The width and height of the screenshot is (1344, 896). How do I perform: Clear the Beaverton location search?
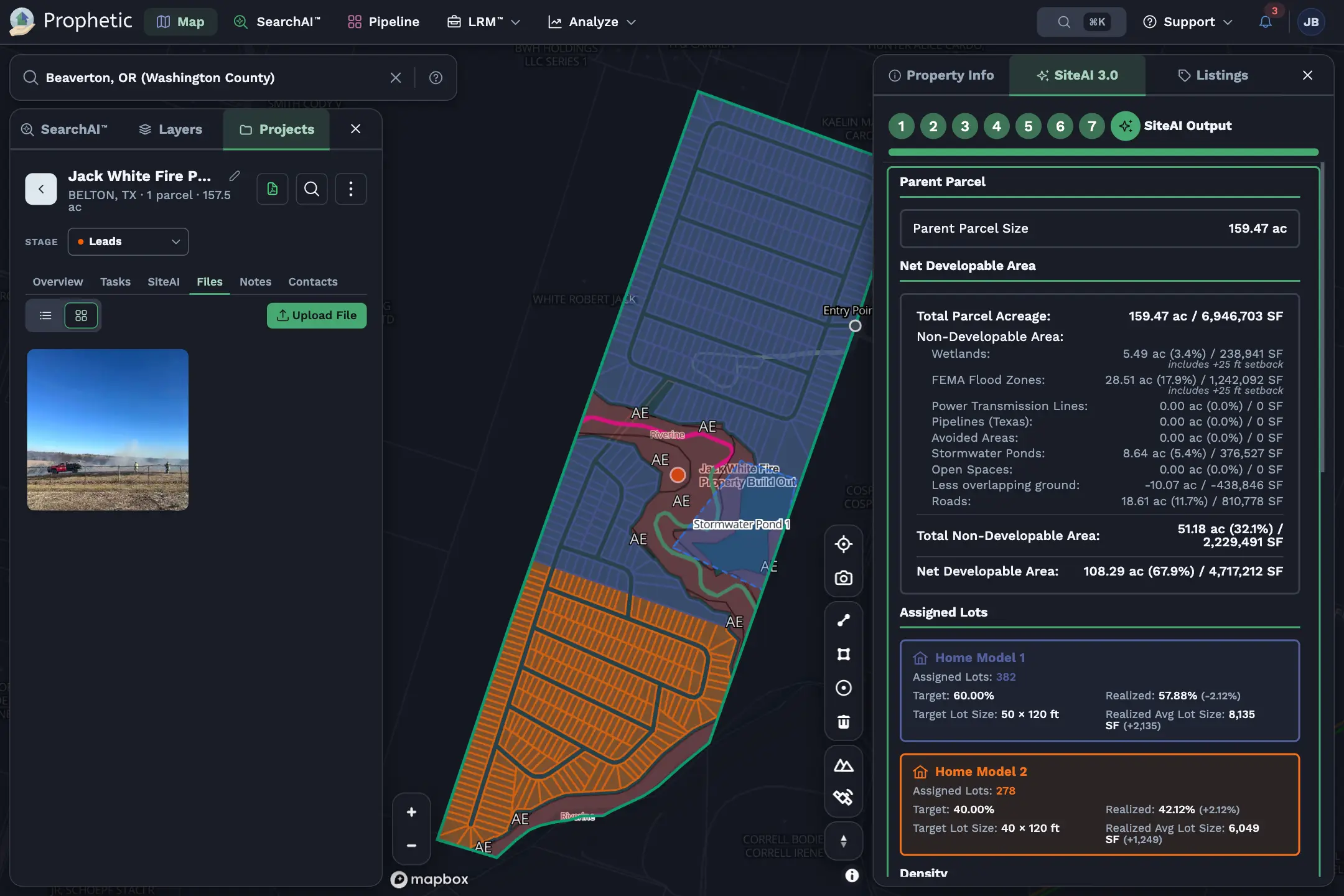pos(395,78)
